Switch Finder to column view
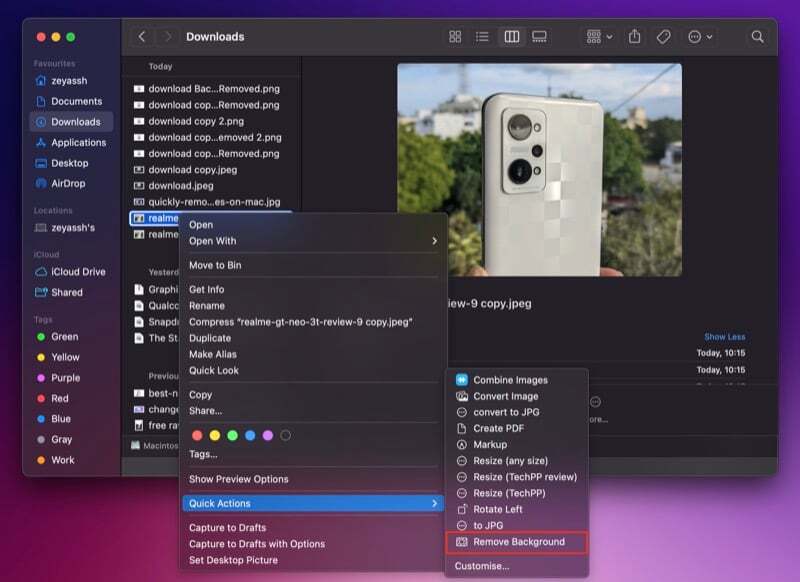800x582 pixels. tap(512, 37)
